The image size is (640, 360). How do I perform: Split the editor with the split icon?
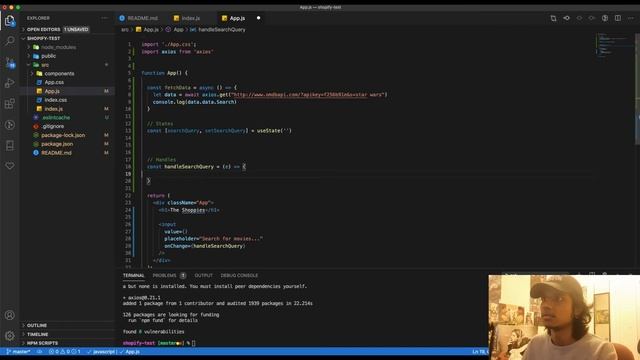click(x=618, y=18)
